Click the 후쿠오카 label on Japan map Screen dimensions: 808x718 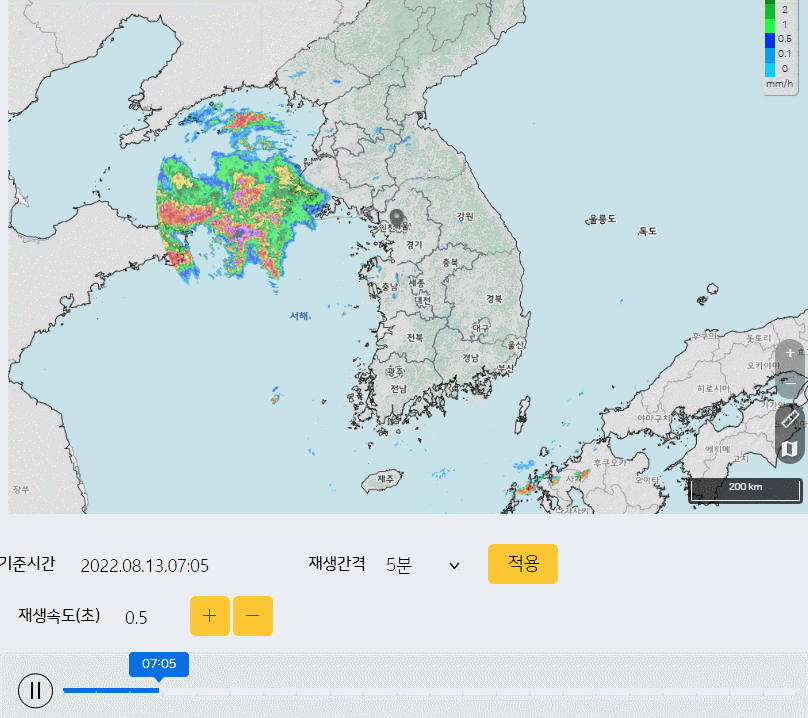(x=609, y=463)
